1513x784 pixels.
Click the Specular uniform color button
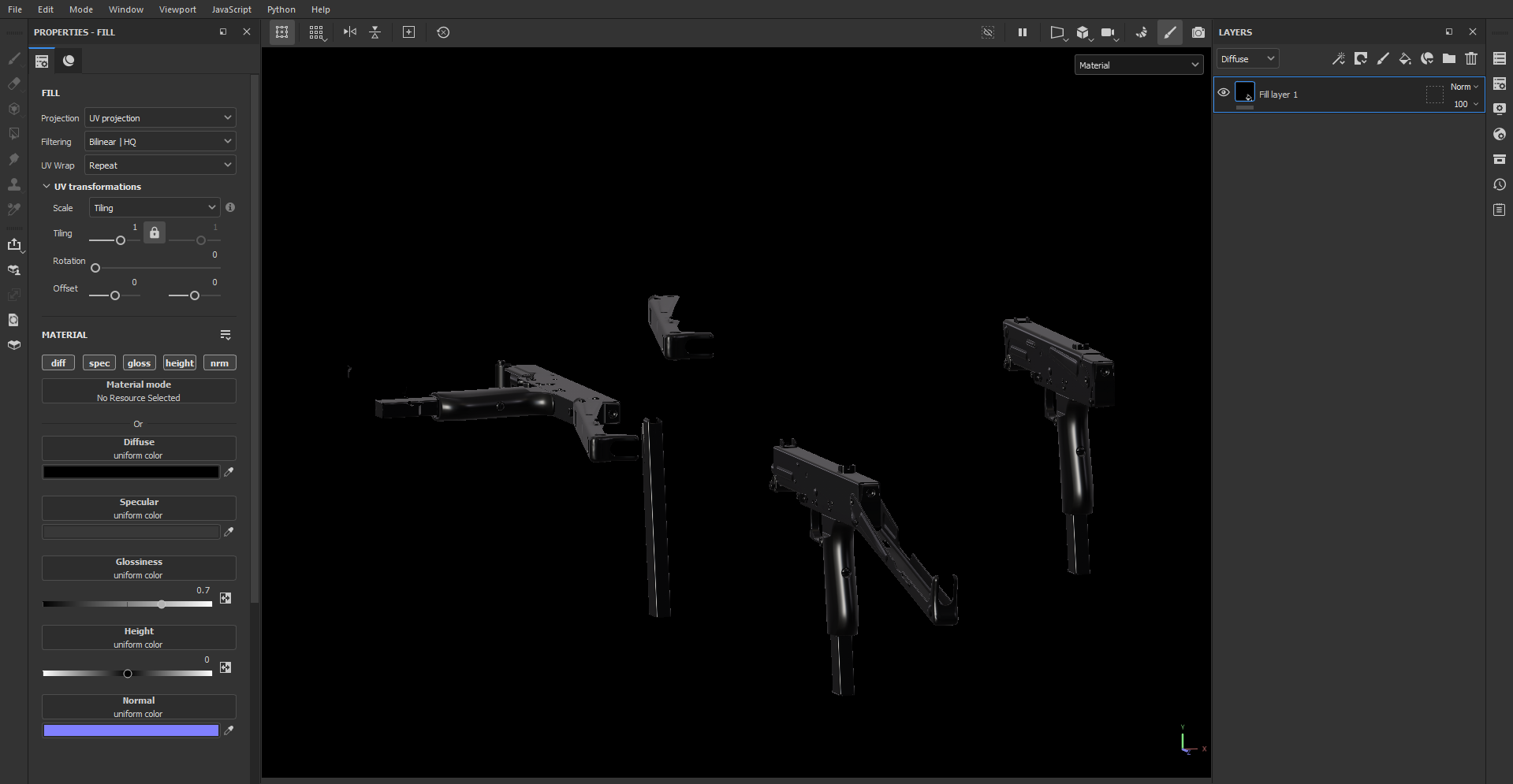click(139, 508)
